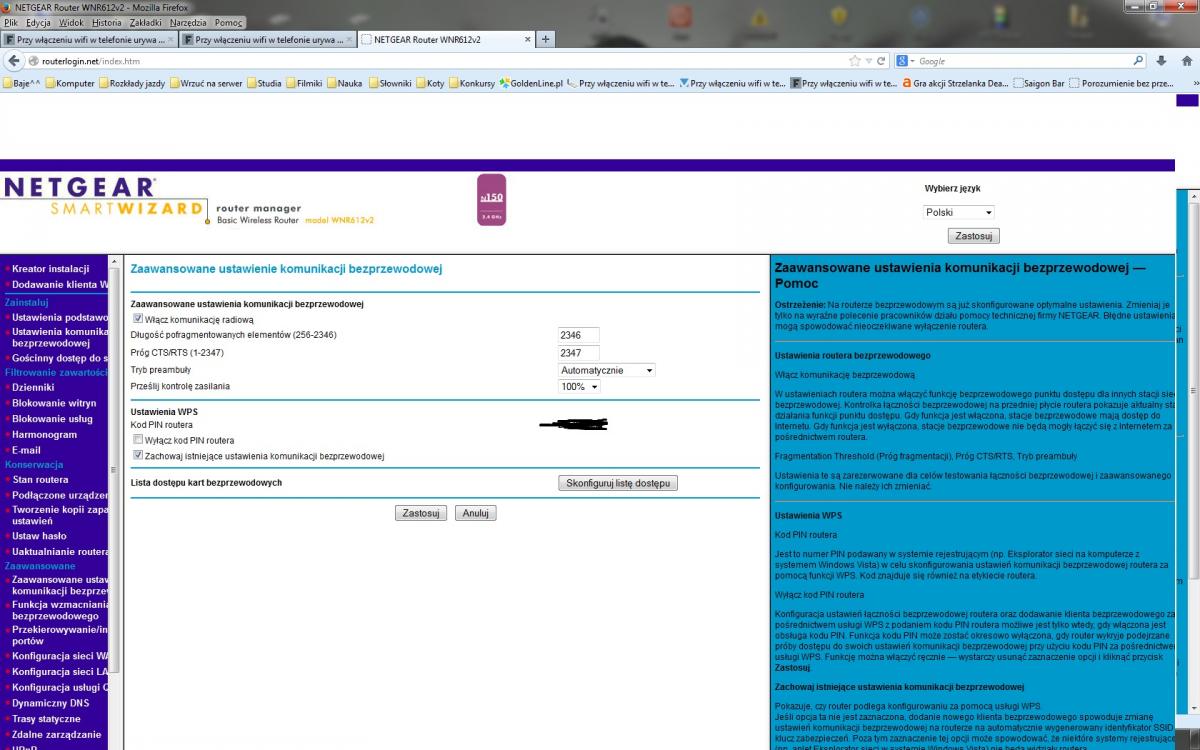Open the Wybierz język language dropdown

959,212
